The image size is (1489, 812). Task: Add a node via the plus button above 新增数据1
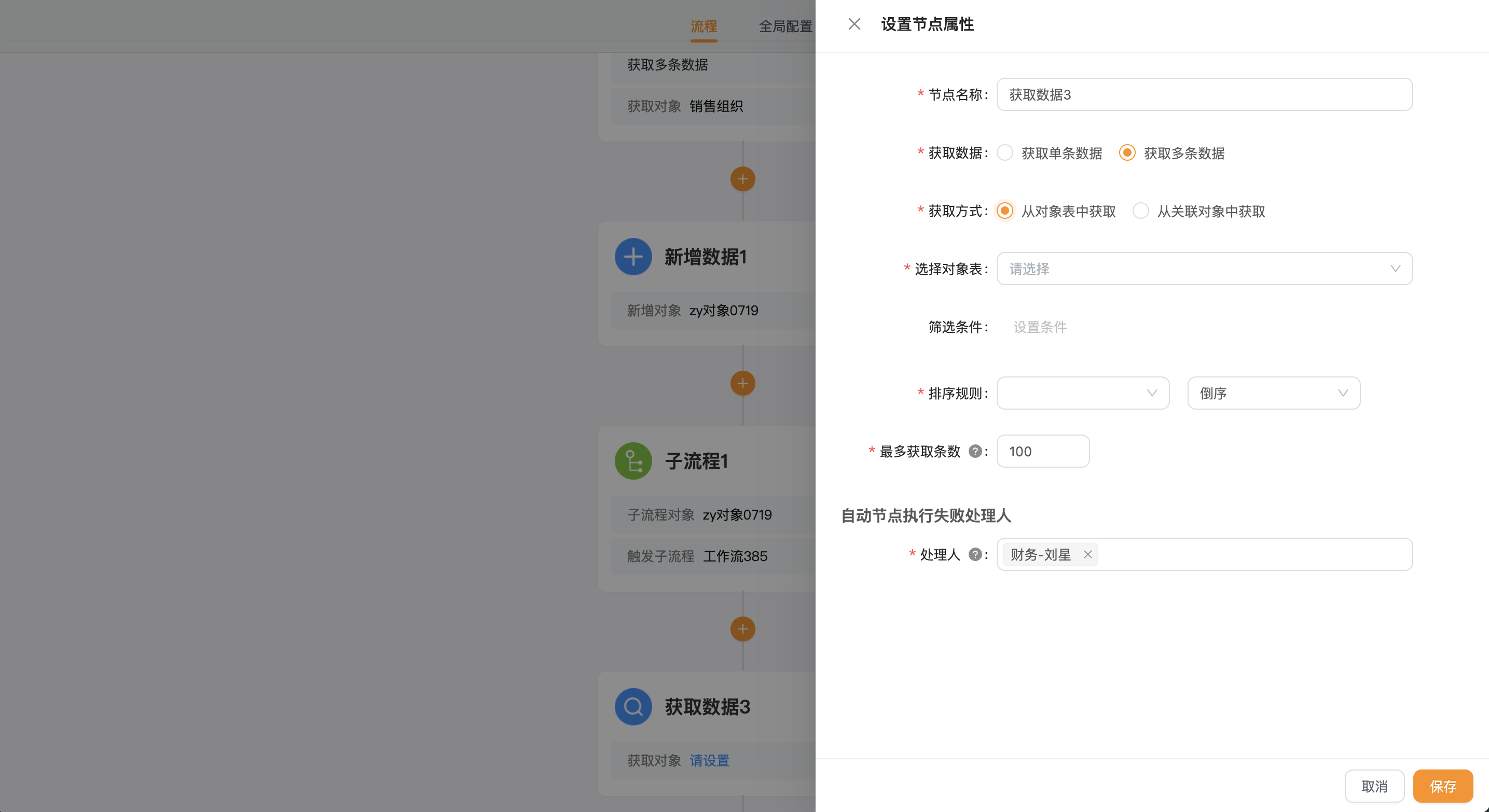coord(742,179)
